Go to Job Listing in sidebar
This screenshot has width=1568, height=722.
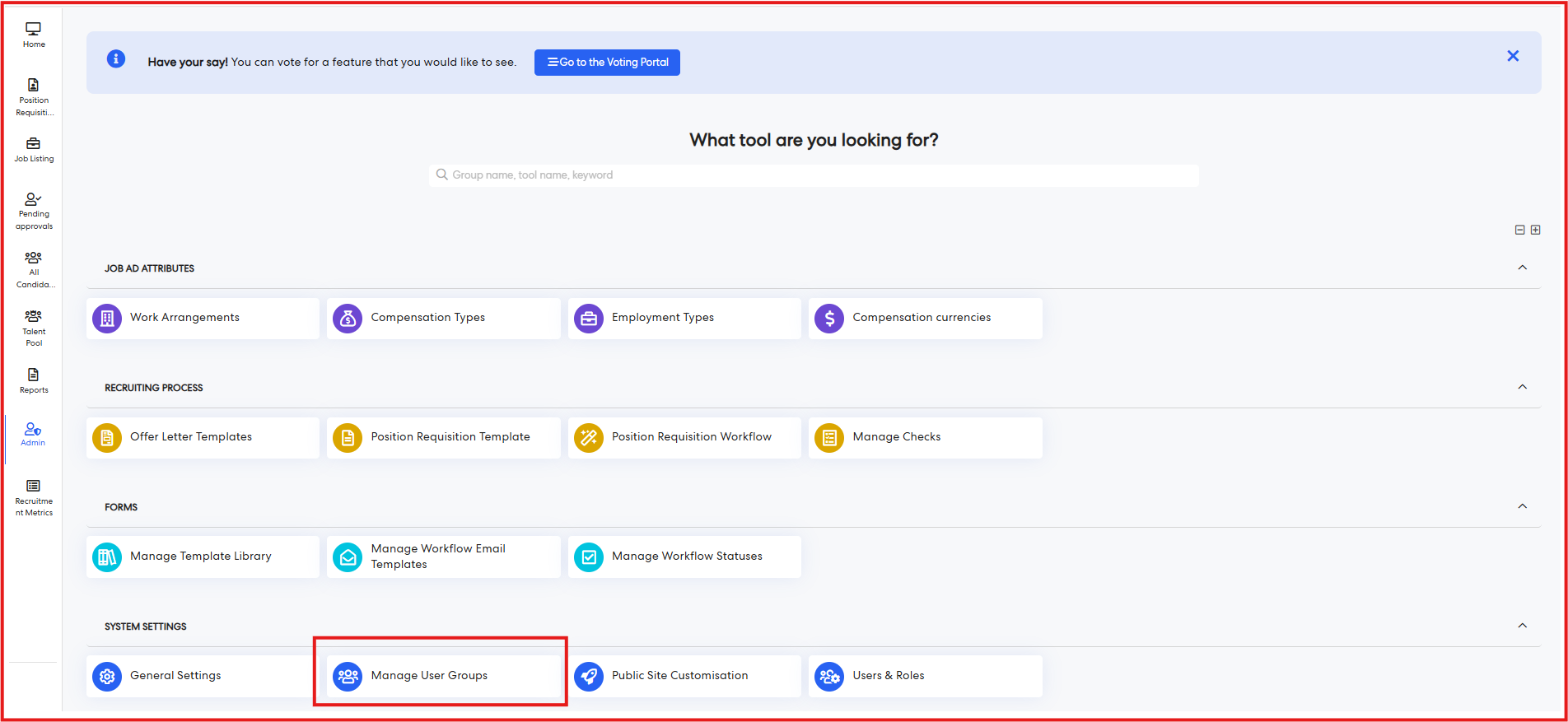pyautogui.click(x=34, y=150)
